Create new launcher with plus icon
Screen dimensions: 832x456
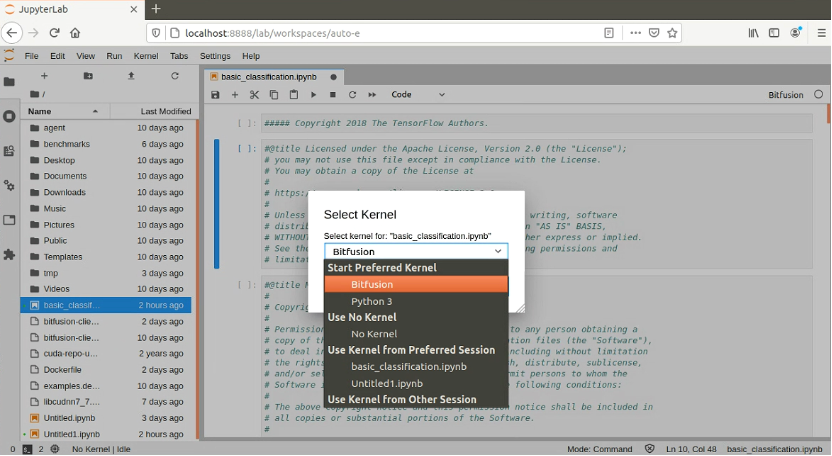pos(45,76)
